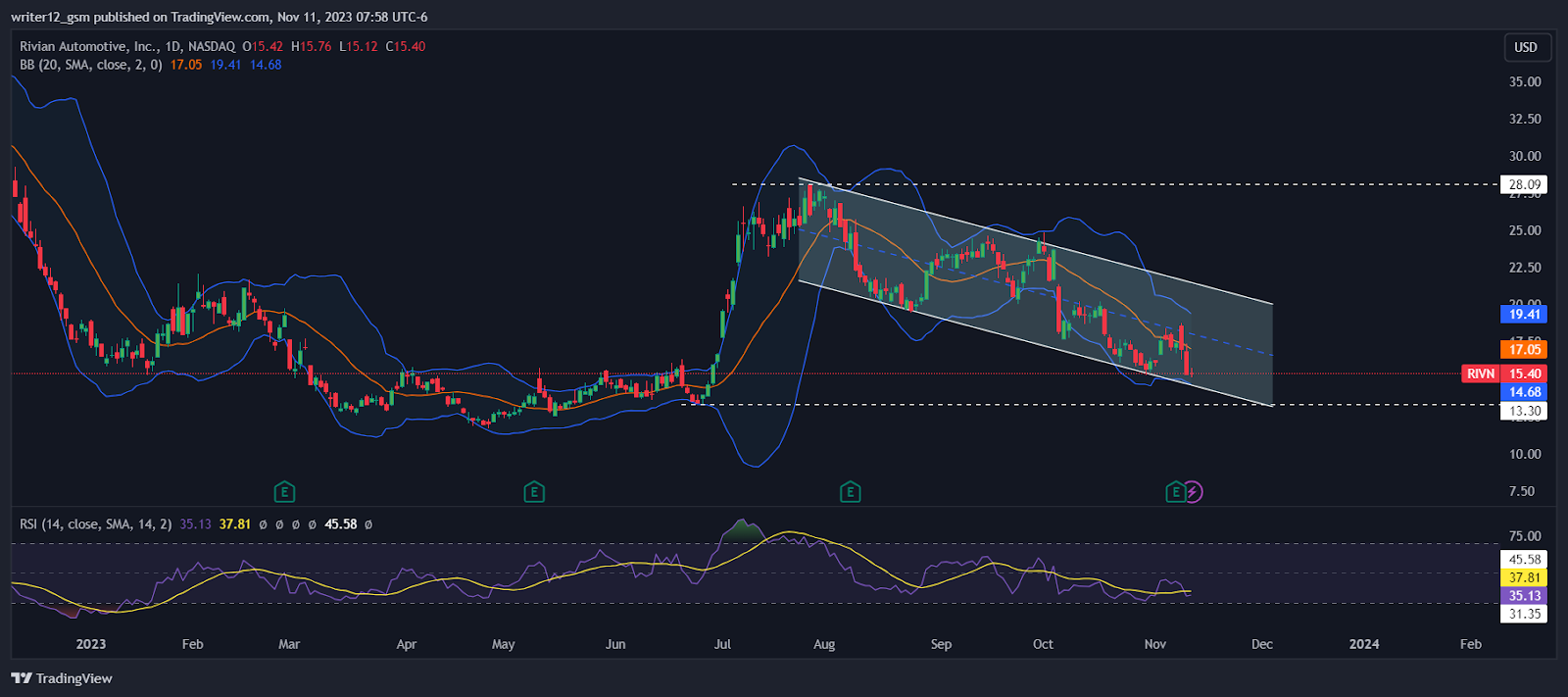Image resolution: width=1568 pixels, height=697 pixels.
Task: Click the Feb label right after 2023
Action: (x=193, y=644)
